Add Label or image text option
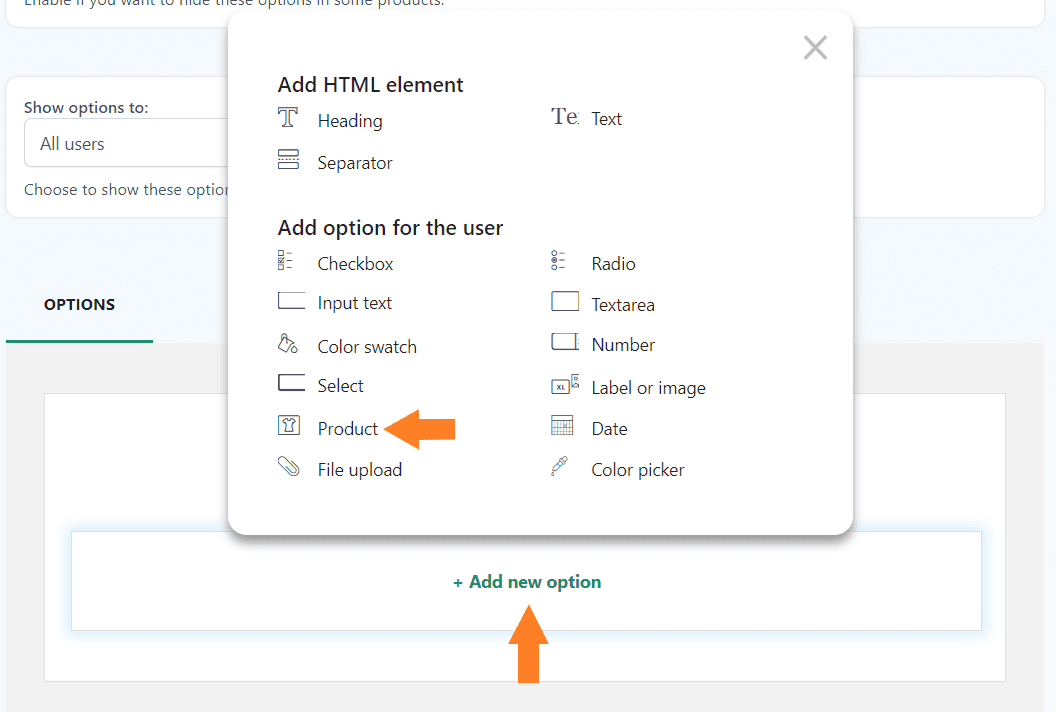Screen dimensions: 1056x712 649,388
